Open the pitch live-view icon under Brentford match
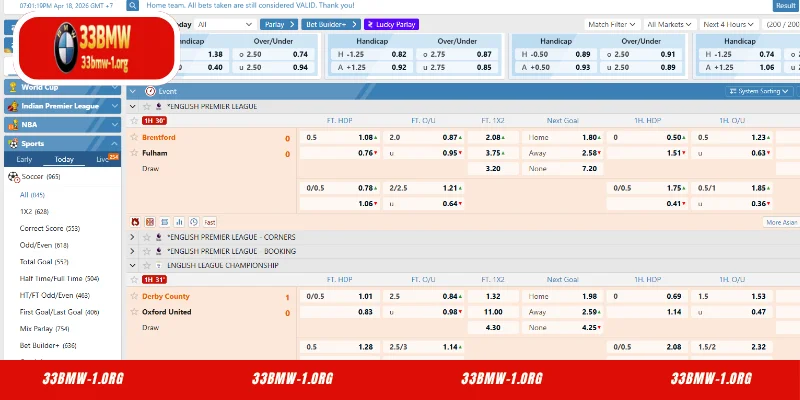The image size is (800, 400). [164, 222]
